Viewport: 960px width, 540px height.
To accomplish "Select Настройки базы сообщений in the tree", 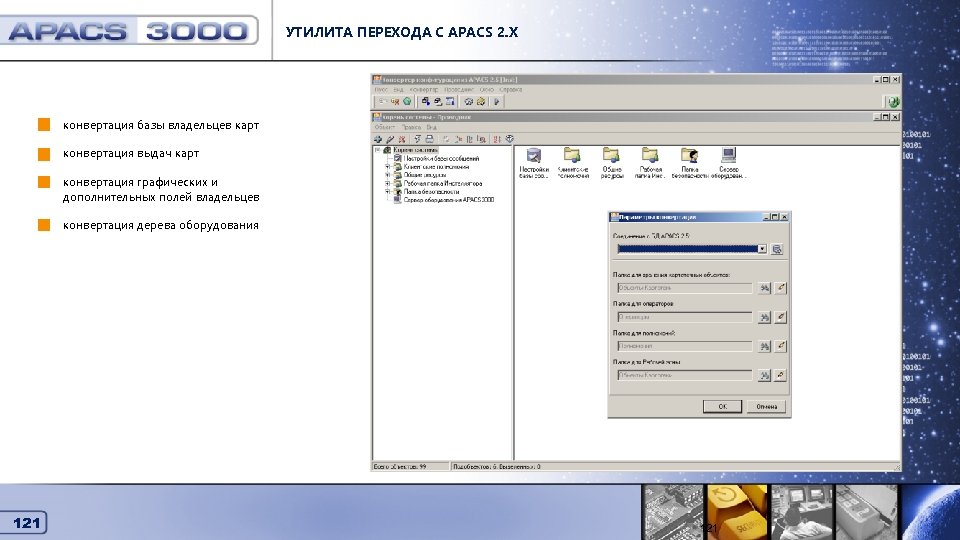I will (441, 159).
